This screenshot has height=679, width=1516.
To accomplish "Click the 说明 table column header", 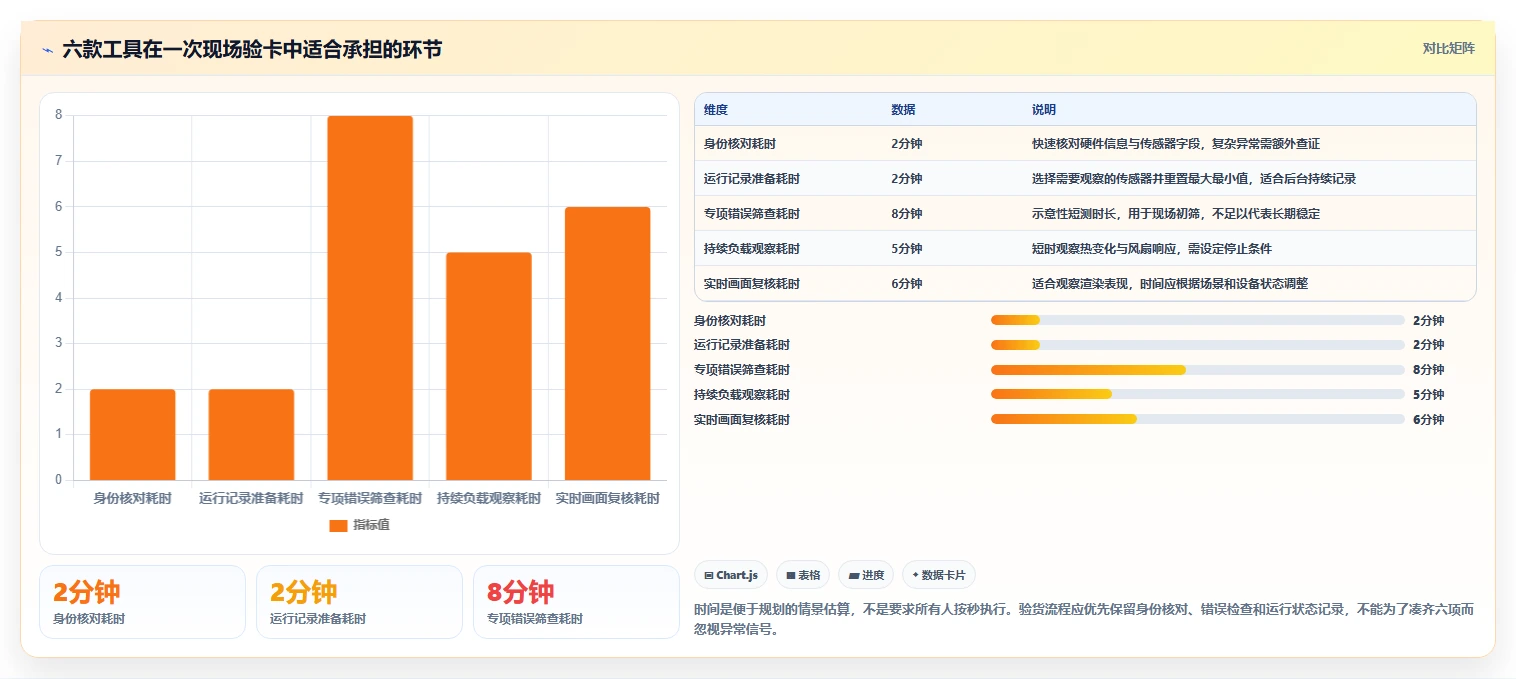I will (1044, 110).
